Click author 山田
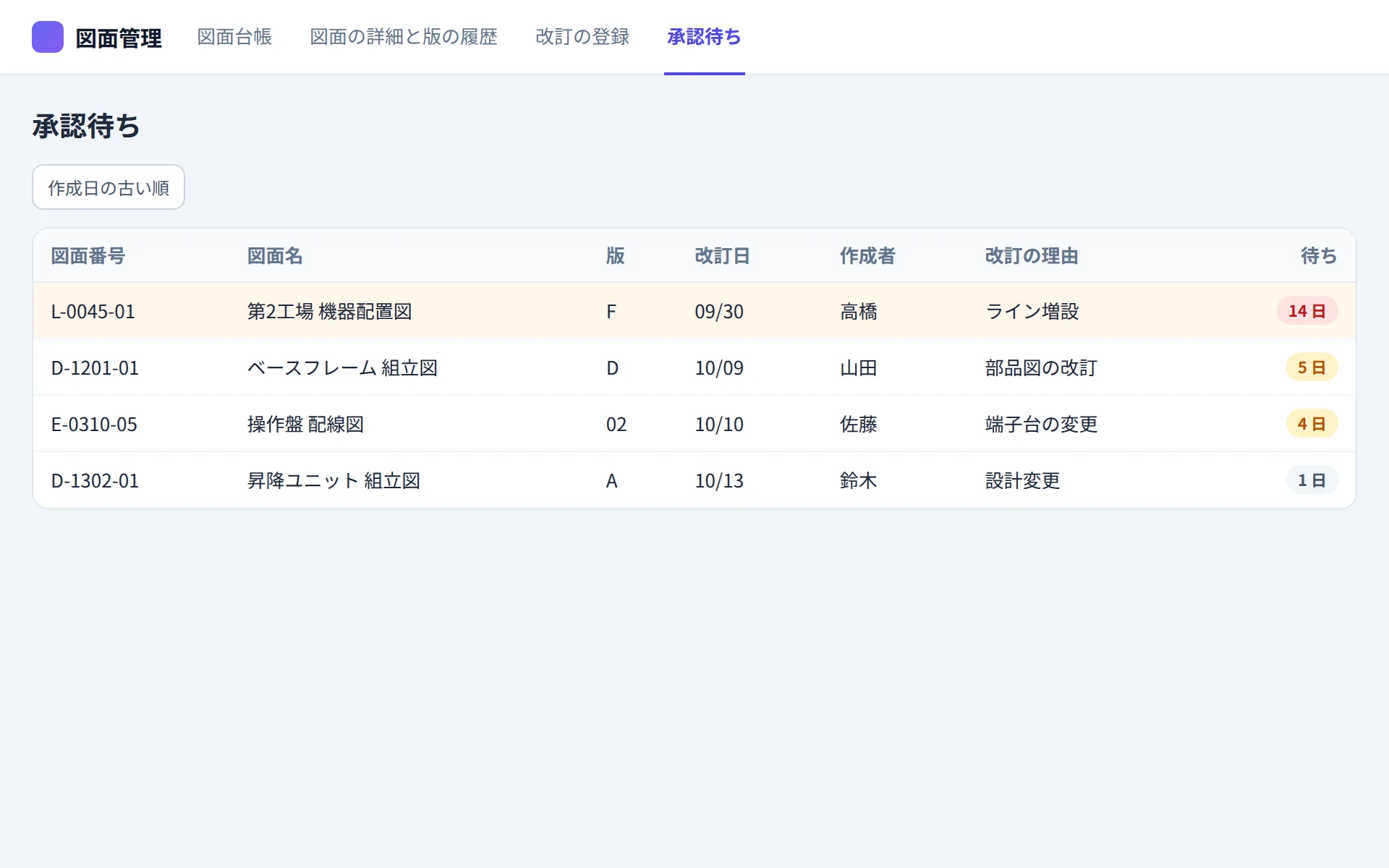Image resolution: width=1389 pixels, height=868 pixels. point(859,367)
